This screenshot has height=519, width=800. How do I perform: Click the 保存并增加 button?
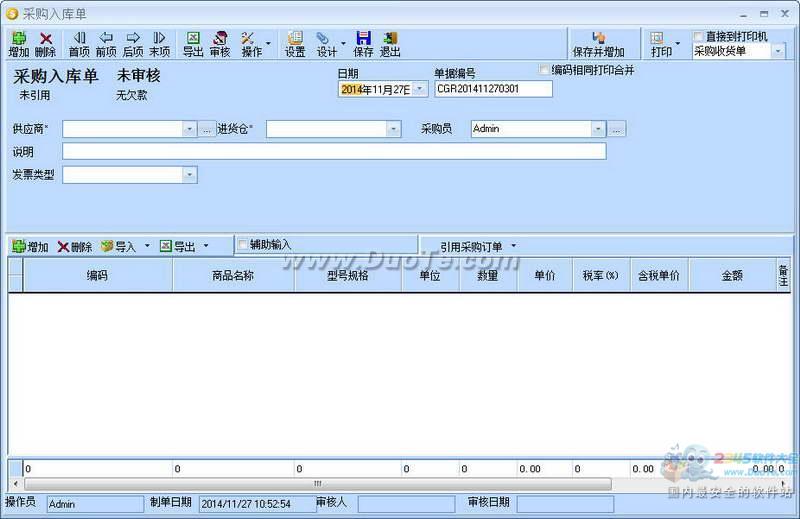click(598, 44)
